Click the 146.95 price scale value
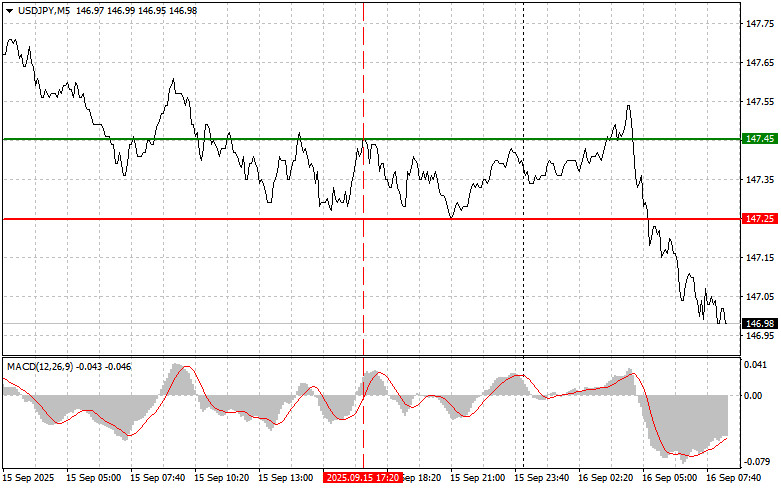 pos(760,336)
